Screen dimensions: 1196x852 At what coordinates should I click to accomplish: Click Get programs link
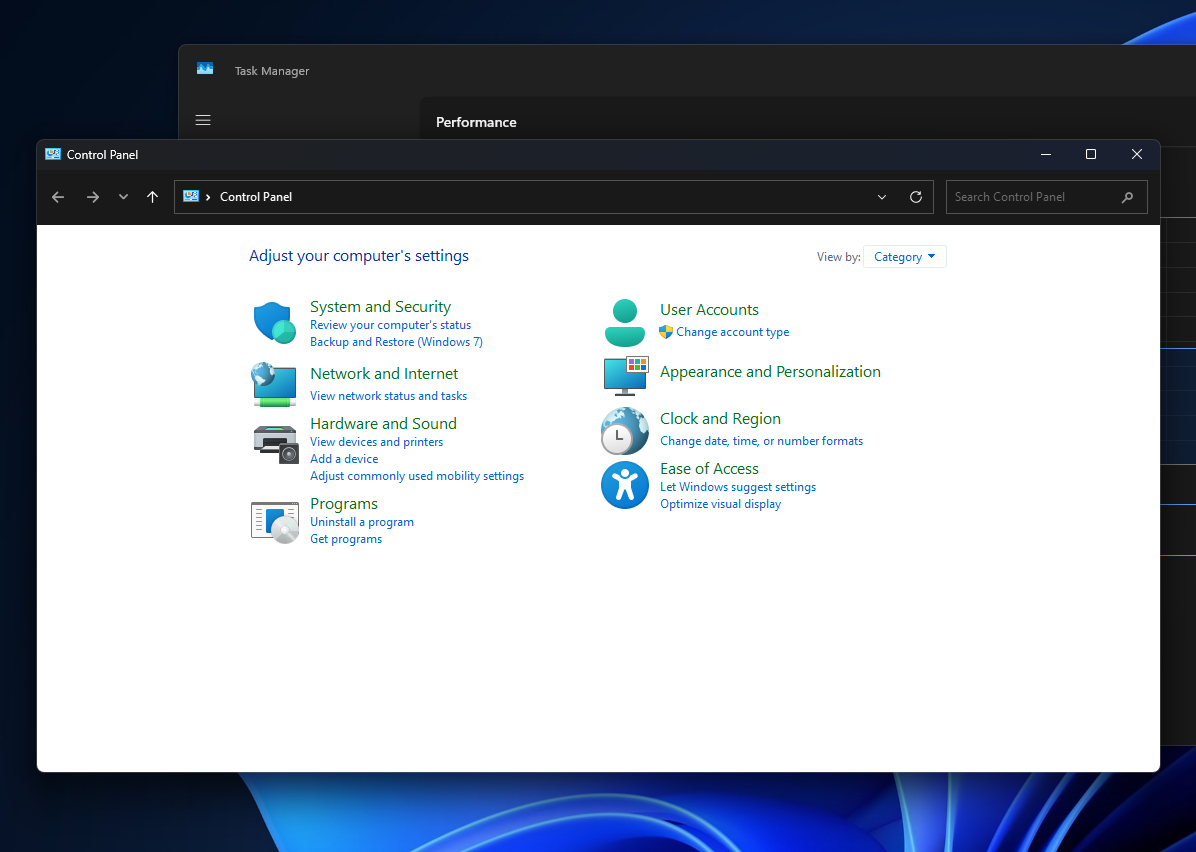(x=346, y=539)
